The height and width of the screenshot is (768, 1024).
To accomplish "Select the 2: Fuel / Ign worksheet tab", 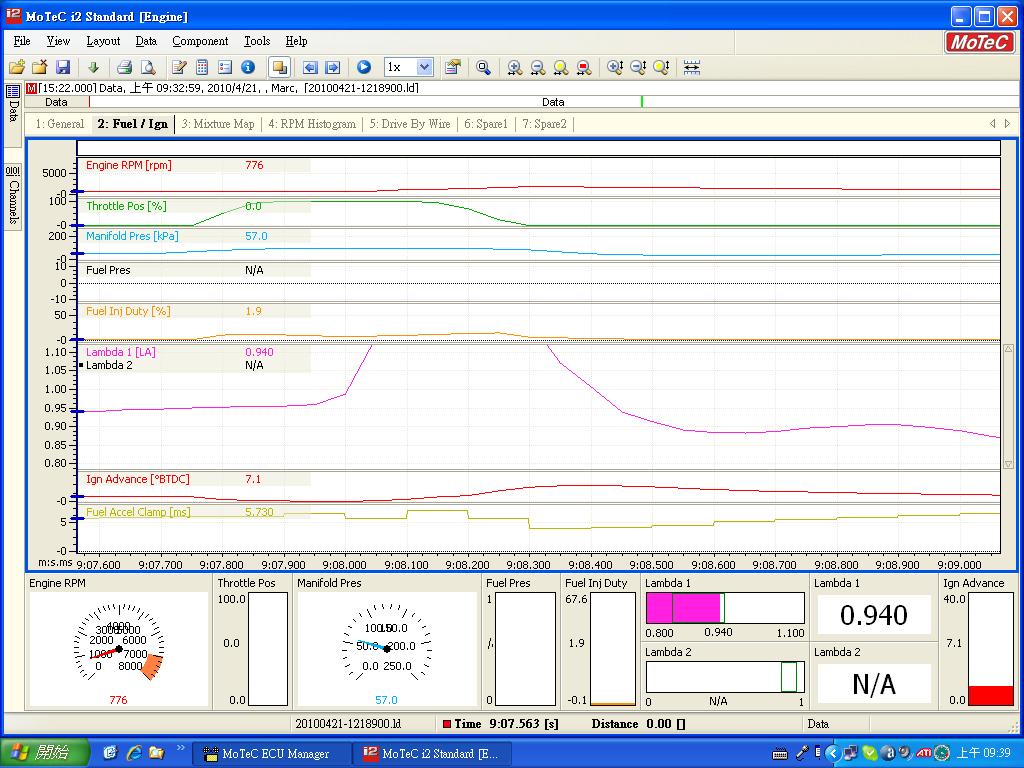I will pos(133,124).
